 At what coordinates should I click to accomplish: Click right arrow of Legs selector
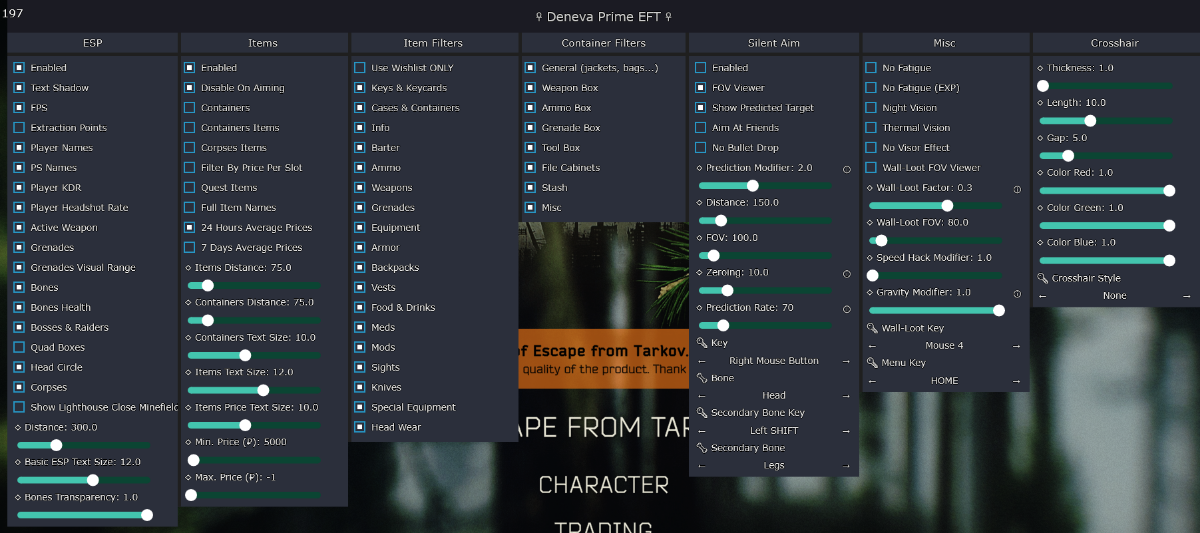[x=846, y=466]
